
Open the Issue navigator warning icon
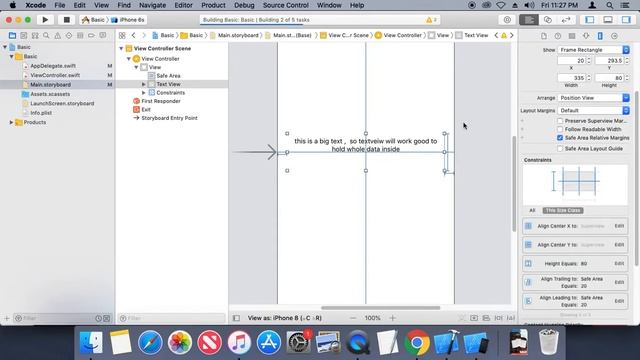click(x=58, y=36)
